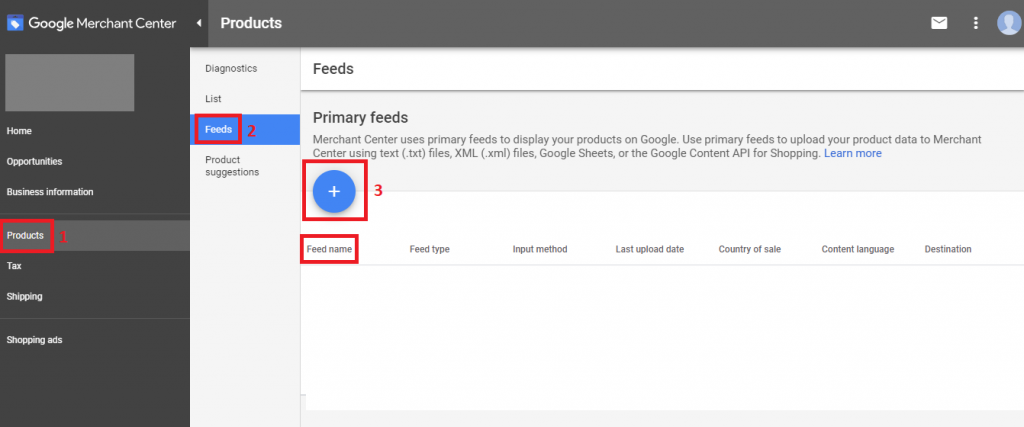The image size is (1024, 427).
Task: Sort by Feed name column header
Action: (329, 249)
